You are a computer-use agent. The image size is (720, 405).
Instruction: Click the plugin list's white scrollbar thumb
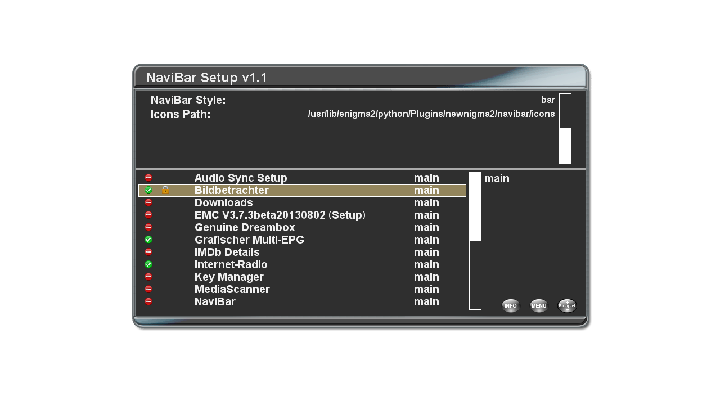(x=475, y=207)
